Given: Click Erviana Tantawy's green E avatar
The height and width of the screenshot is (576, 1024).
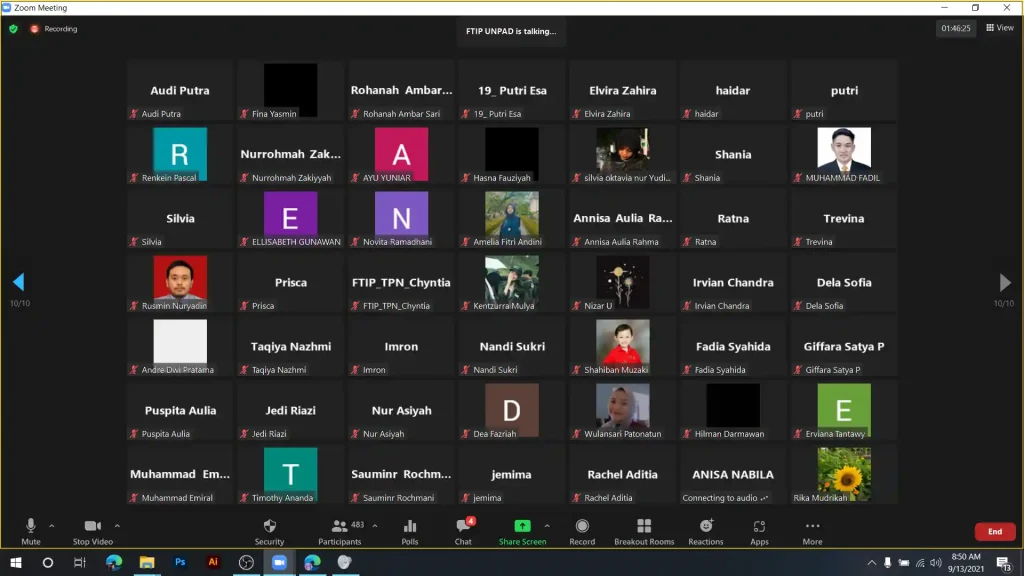Looking at the screenshot, I should [x=844, y=411].
